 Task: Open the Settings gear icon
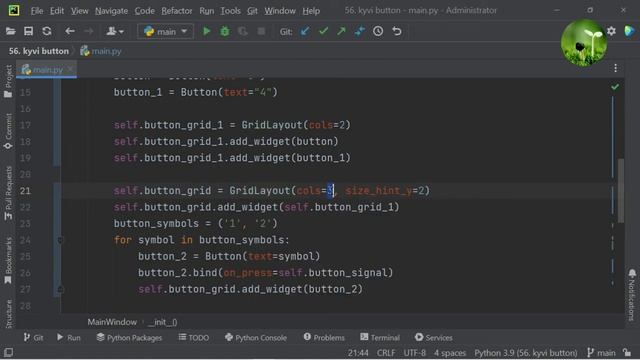coord(611,31)
